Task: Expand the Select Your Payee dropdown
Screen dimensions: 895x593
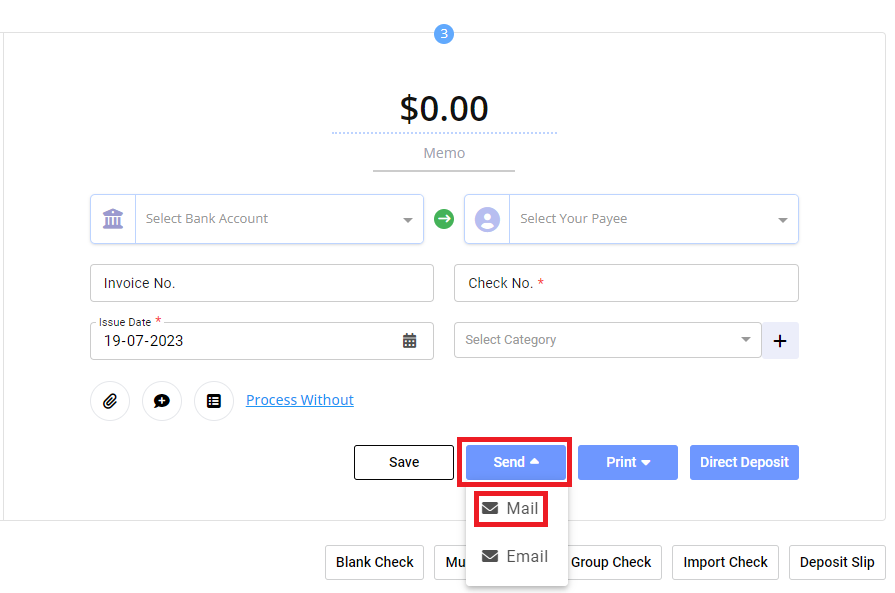Action: tap(781, 220)
